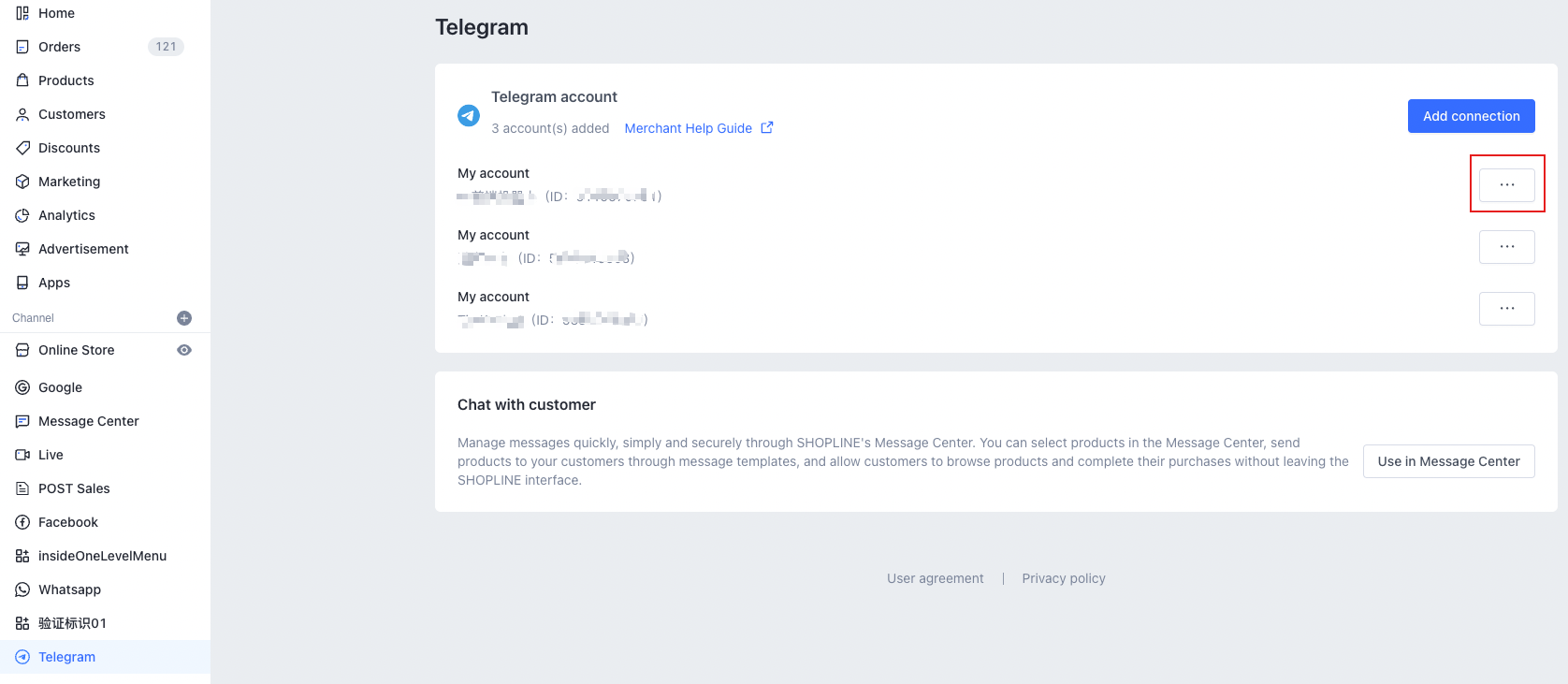The image size is (1568, 684).
Task: Click the Discounts tag icon
Action: (x=22, y=148)
